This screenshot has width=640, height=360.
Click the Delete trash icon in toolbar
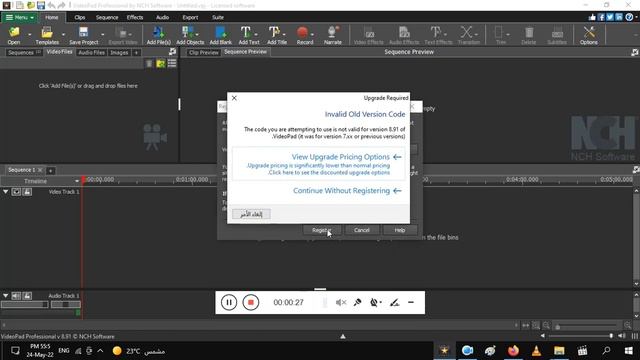coord(529,32)
